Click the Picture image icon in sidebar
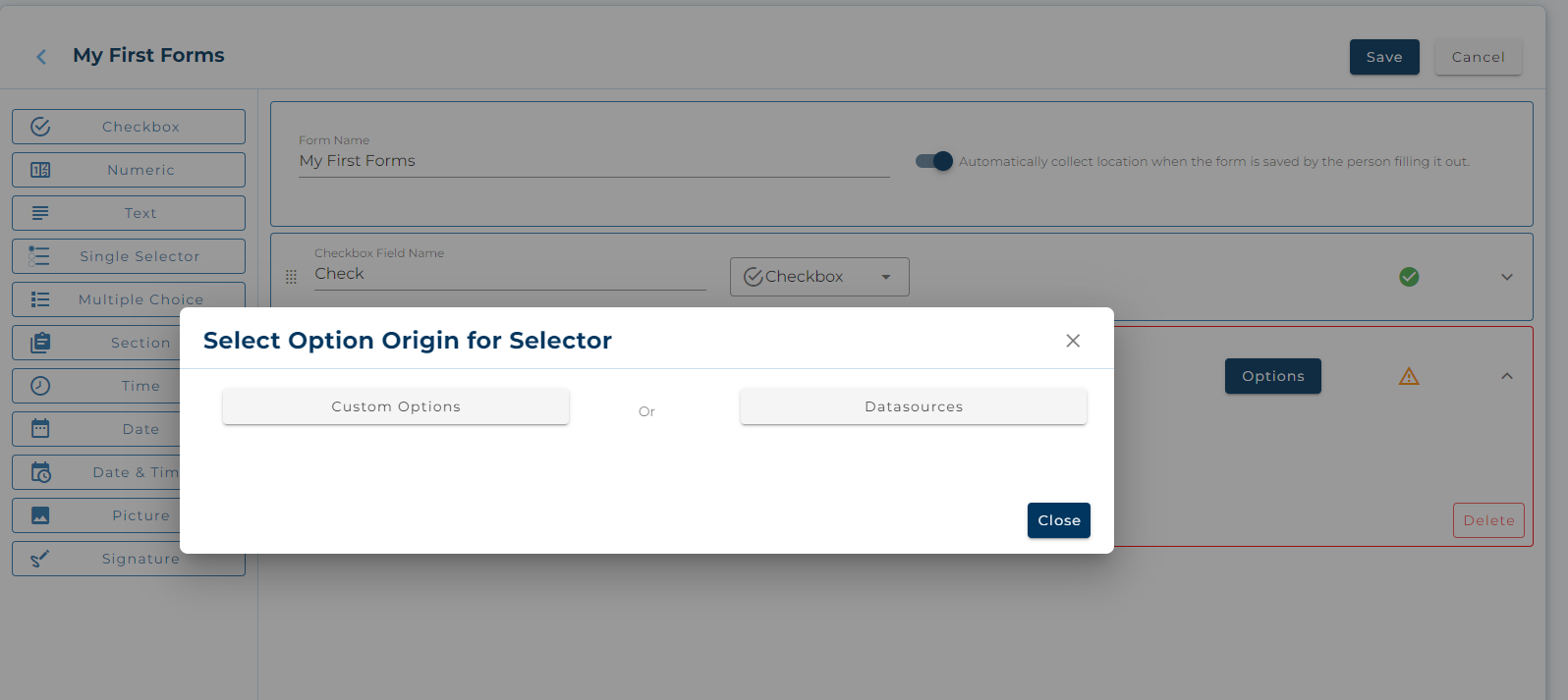The width and height of the screenshot is (1568, 700). pyautogui.click(x=40, y=515)
